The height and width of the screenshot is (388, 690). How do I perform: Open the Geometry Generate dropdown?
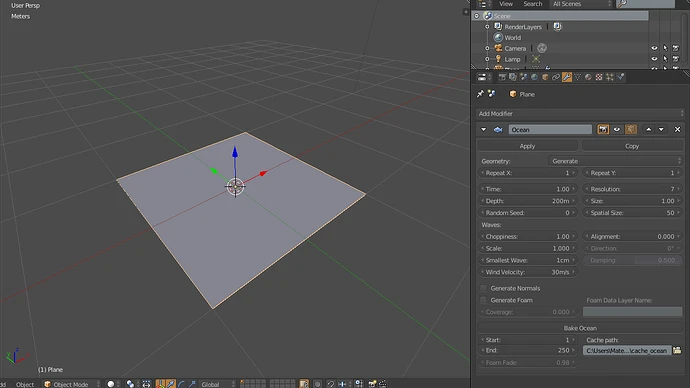pyautogui.click(x=616, y=161)
